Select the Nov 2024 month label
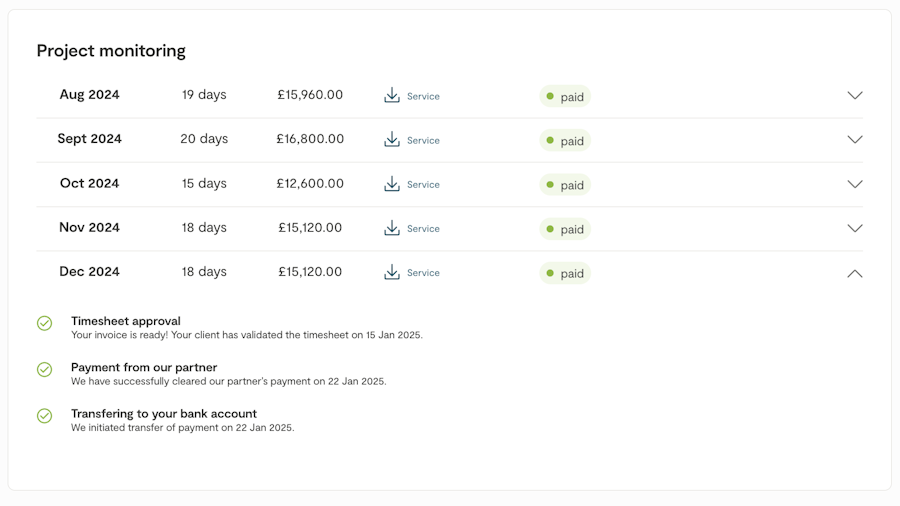This screenshot has width=900, height=506. (x=89, y=228)
